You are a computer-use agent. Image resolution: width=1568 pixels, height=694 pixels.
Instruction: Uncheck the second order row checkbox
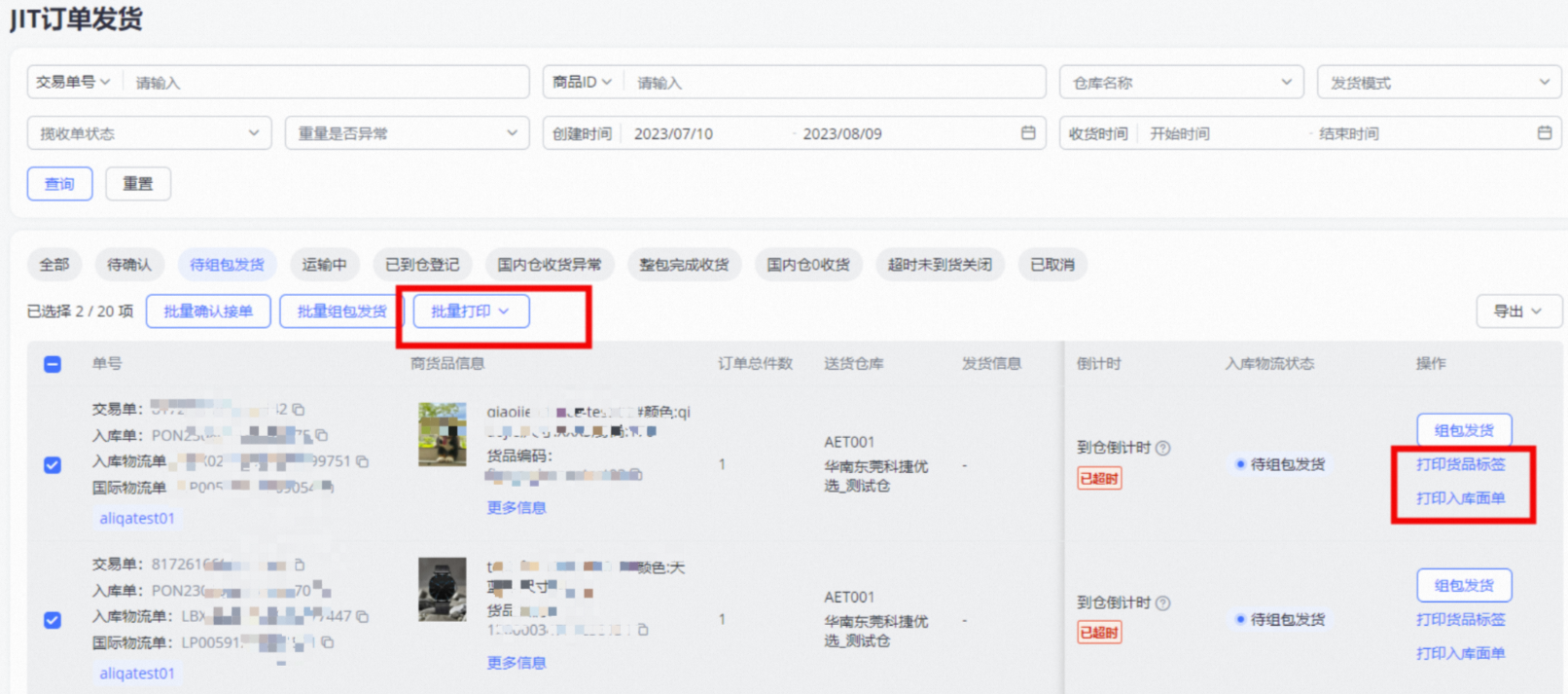[x=53, y=620]
